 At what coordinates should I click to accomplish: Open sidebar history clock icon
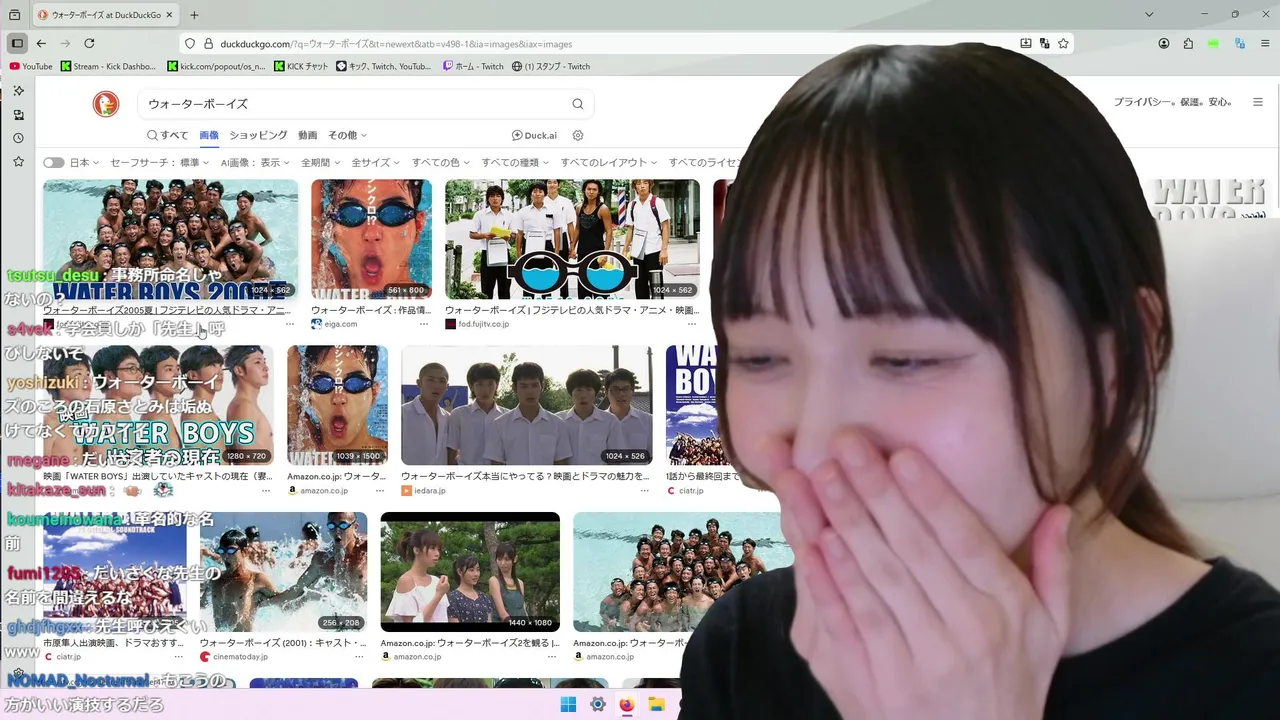(18, 138)
